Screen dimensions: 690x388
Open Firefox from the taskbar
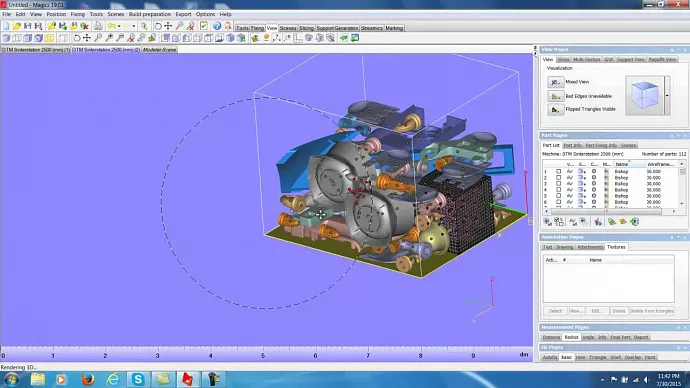(x=88, y=379)
